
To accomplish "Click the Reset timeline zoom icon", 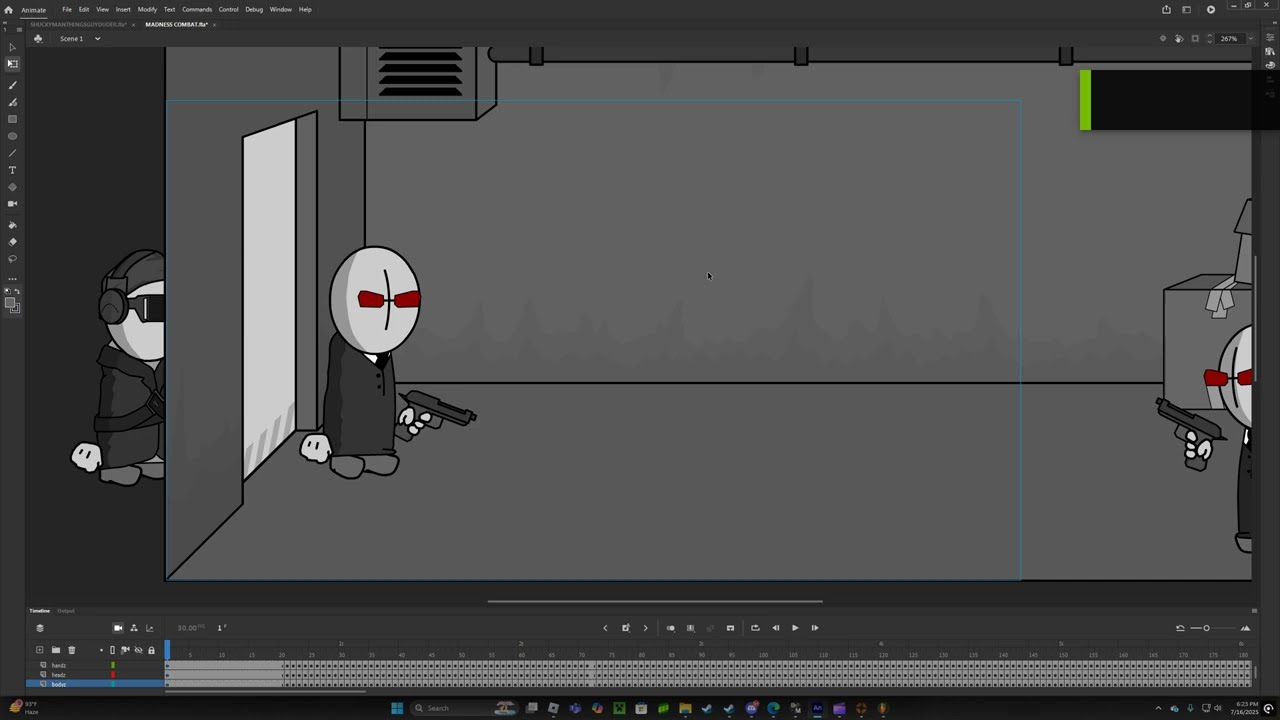I will coord(1180,628).
